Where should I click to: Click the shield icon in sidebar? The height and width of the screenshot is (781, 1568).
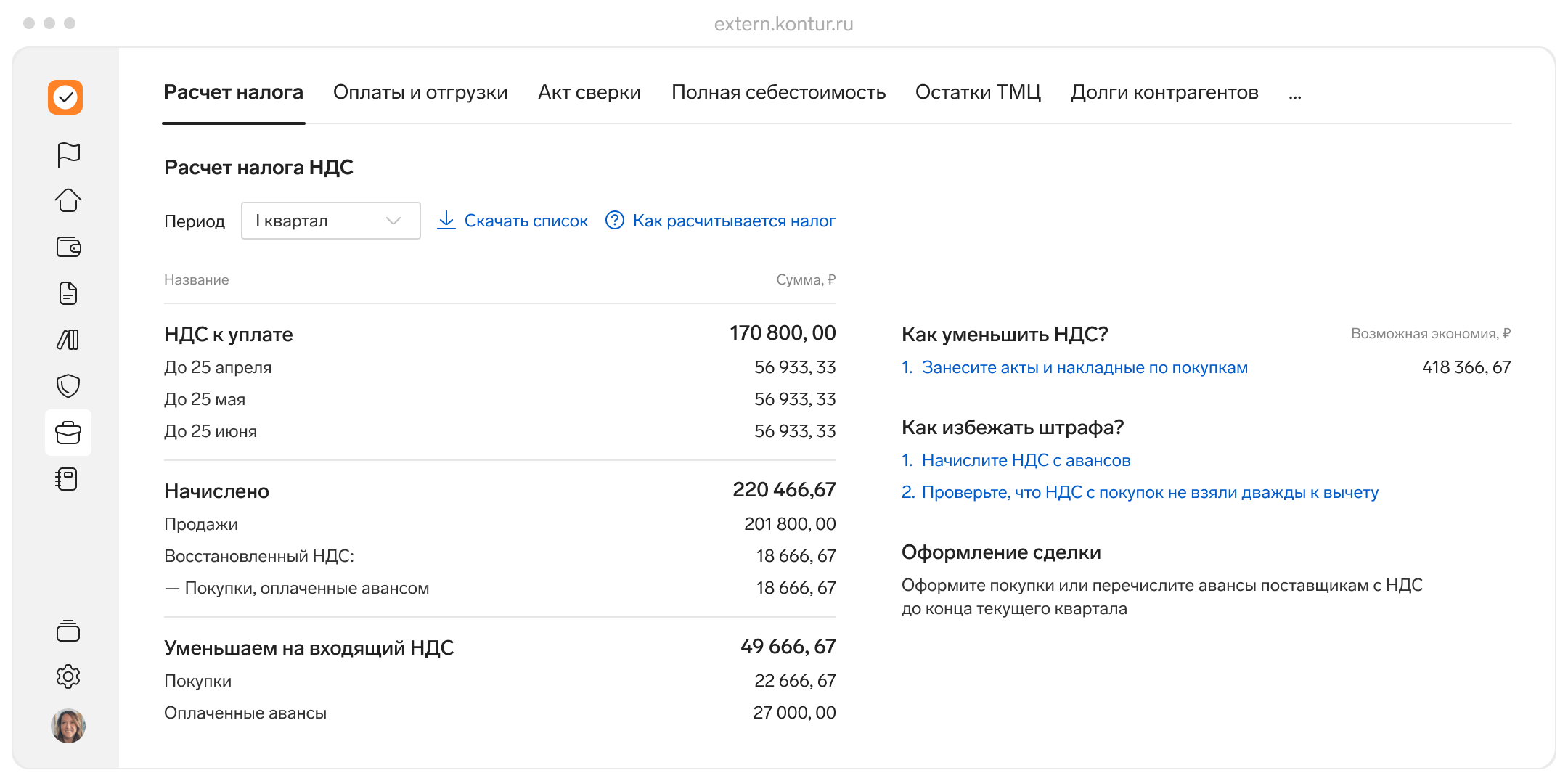click(68, 386)
